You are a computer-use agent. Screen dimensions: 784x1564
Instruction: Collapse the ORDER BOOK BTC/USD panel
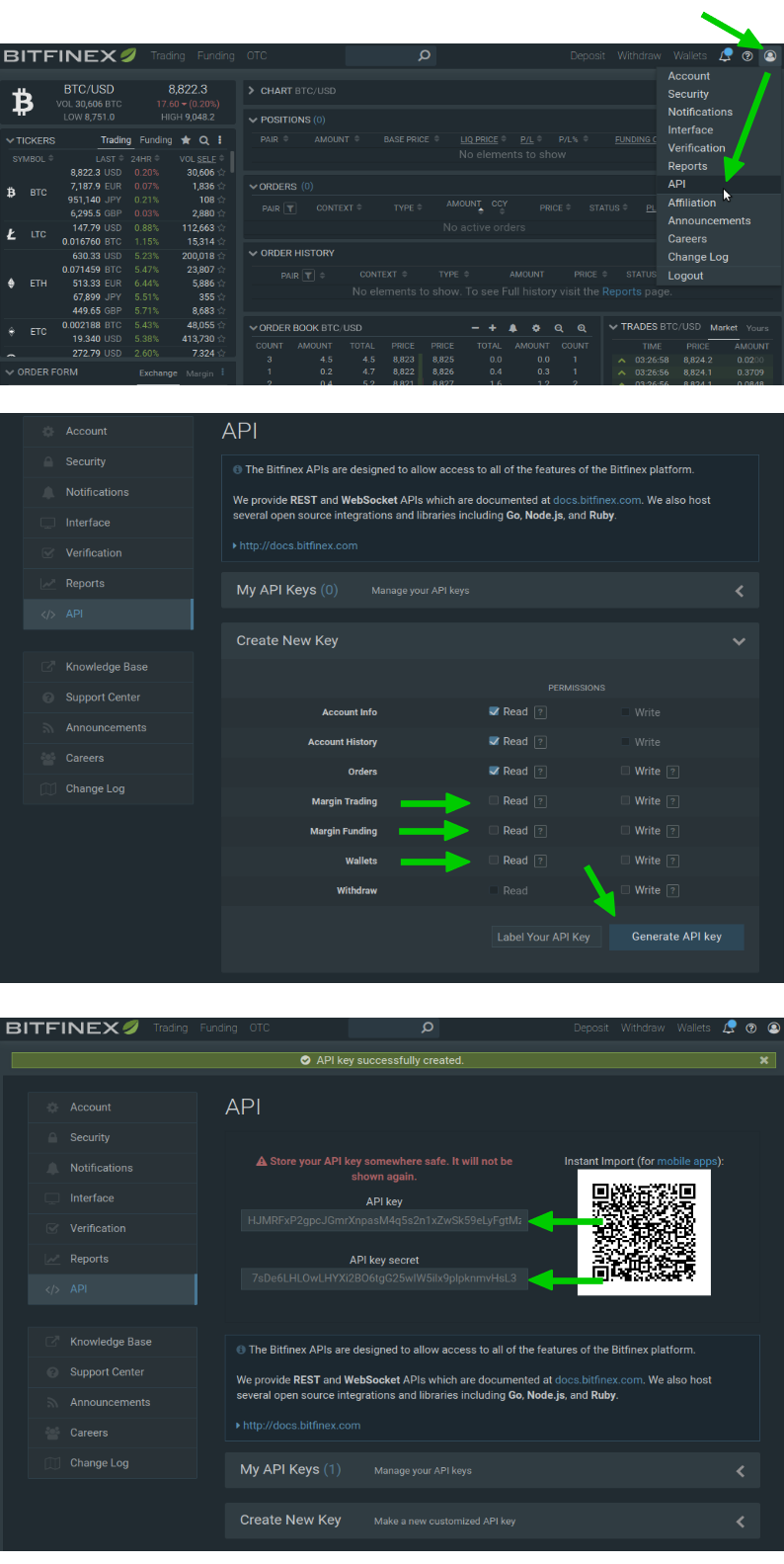(x=254, y=328)
